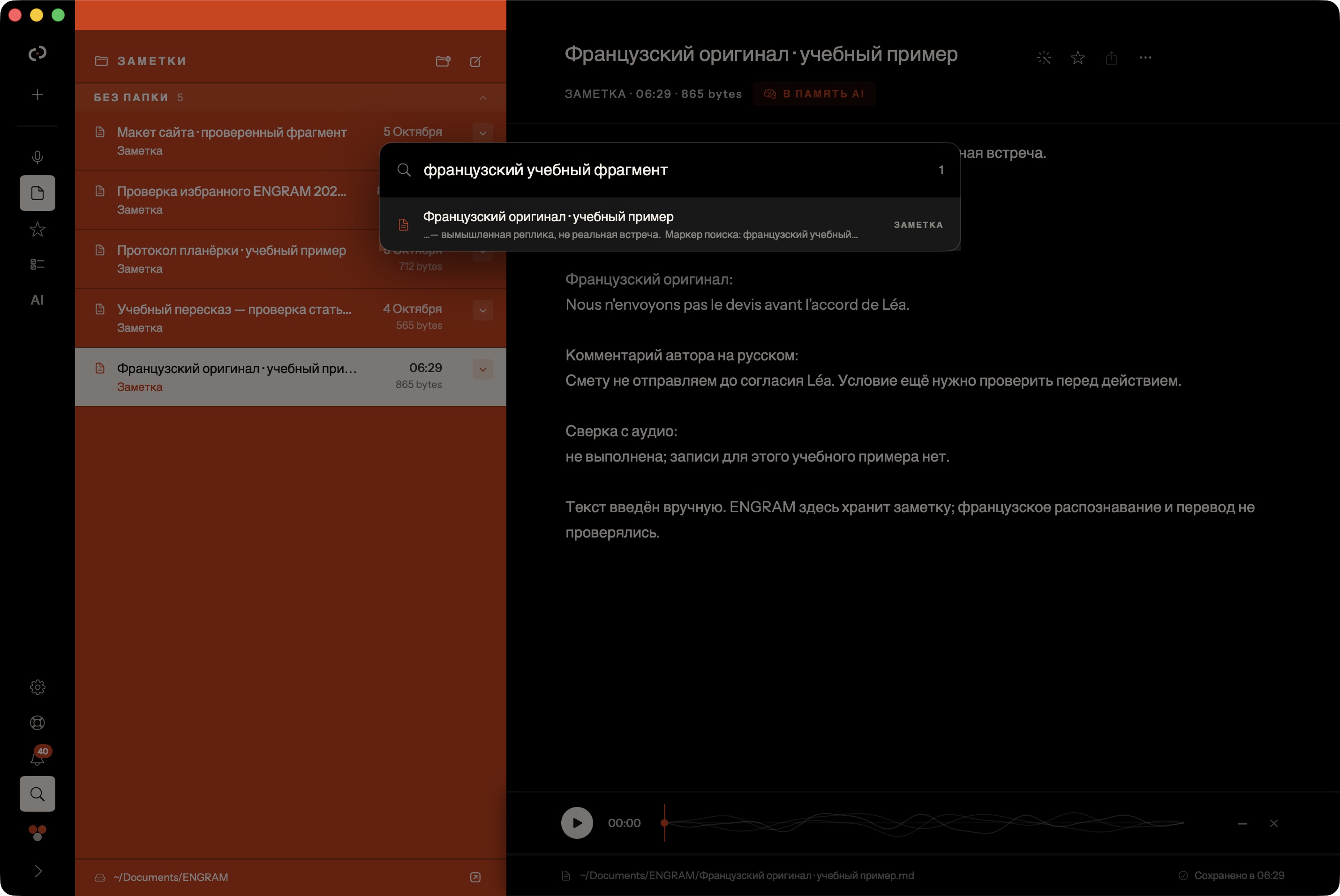Minimize the audio player bar
Image resolution: width=1340 pixels, height=896 pixels.
1242,823
